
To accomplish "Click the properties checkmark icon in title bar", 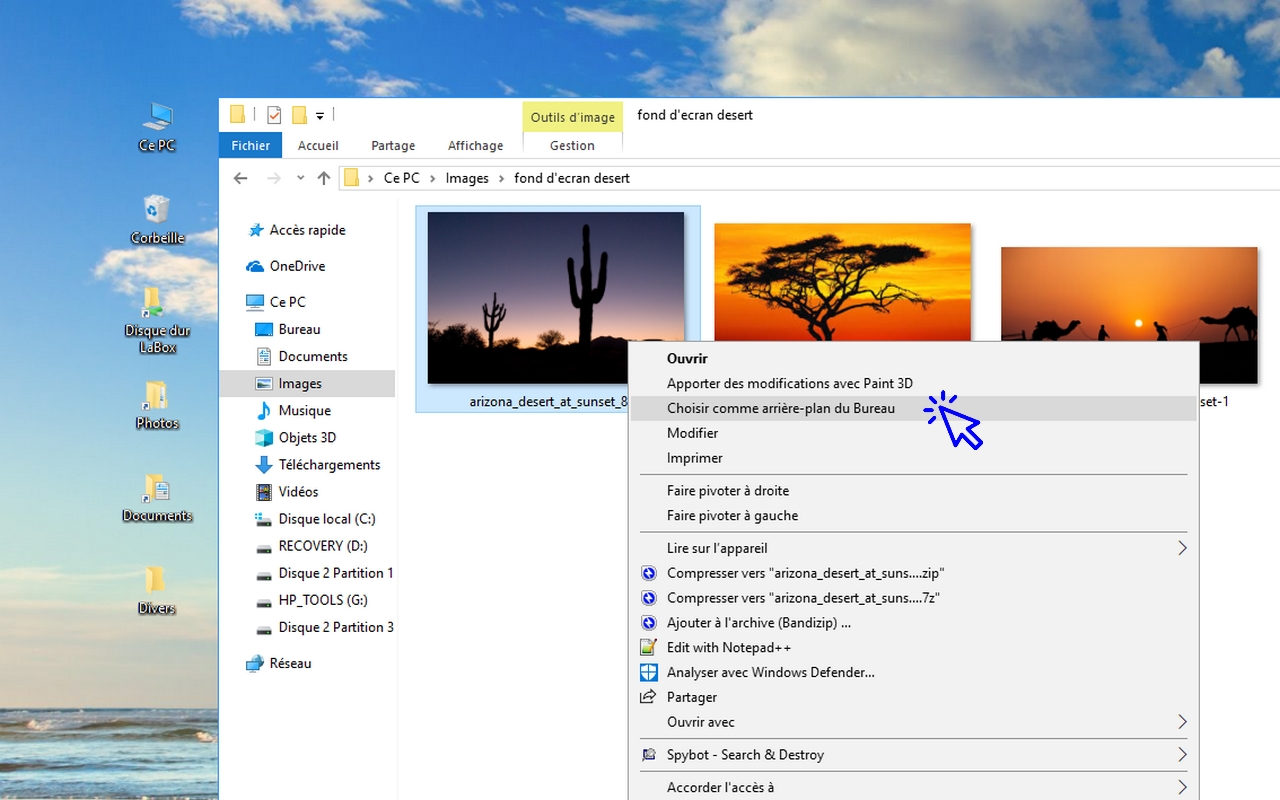I will pyautogui.click(x=274, y=115).
